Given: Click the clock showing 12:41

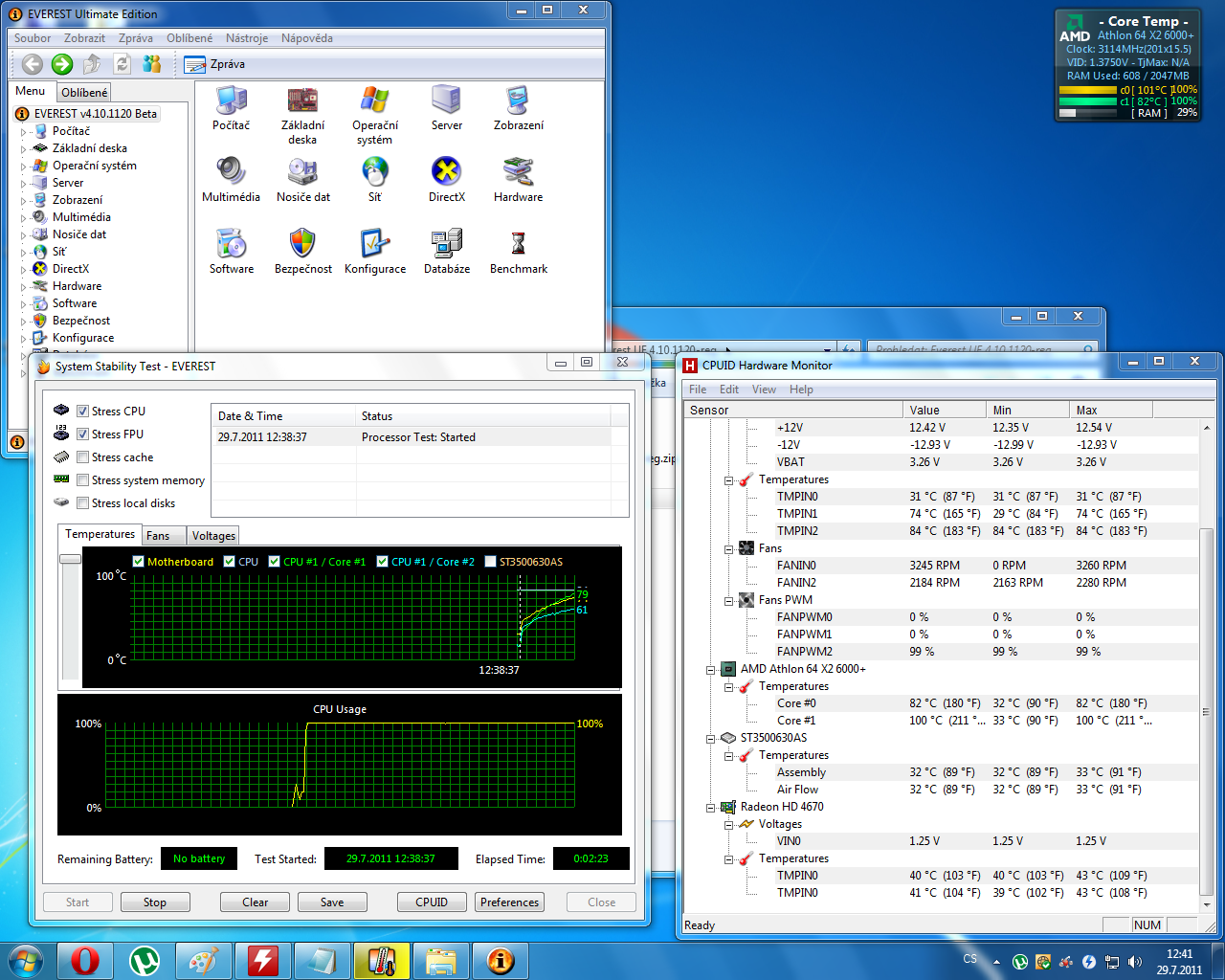Looking at the screenshot, I should click(x=1179, y=954).
